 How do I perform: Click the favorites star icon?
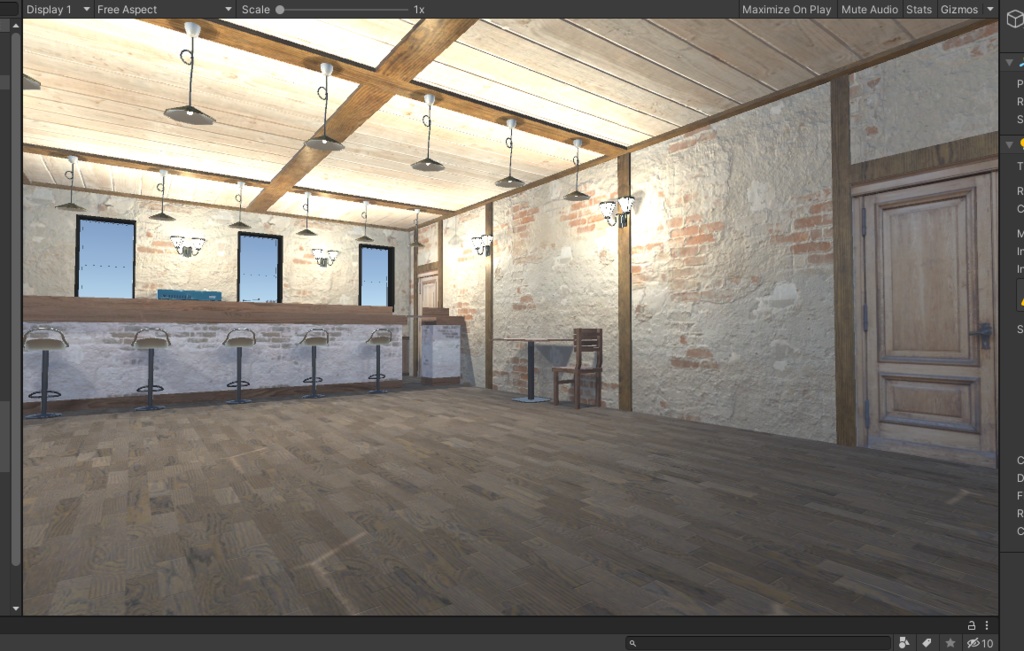tap(950, 643)
